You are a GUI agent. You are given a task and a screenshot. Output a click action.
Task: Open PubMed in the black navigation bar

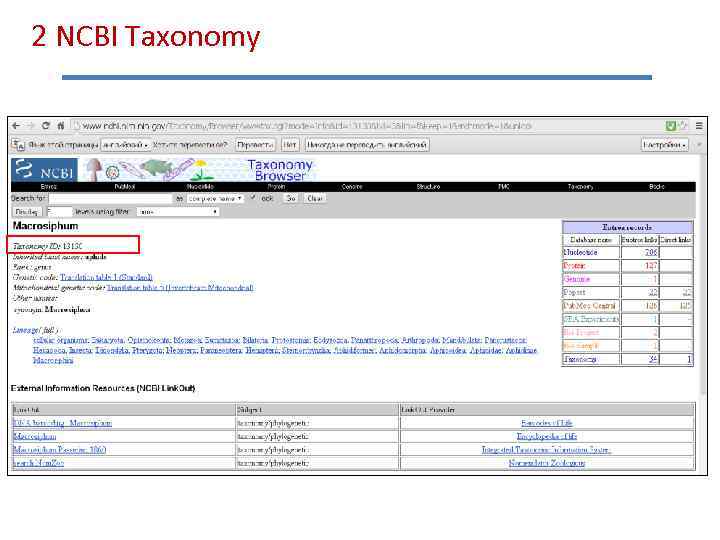[124, 186]
